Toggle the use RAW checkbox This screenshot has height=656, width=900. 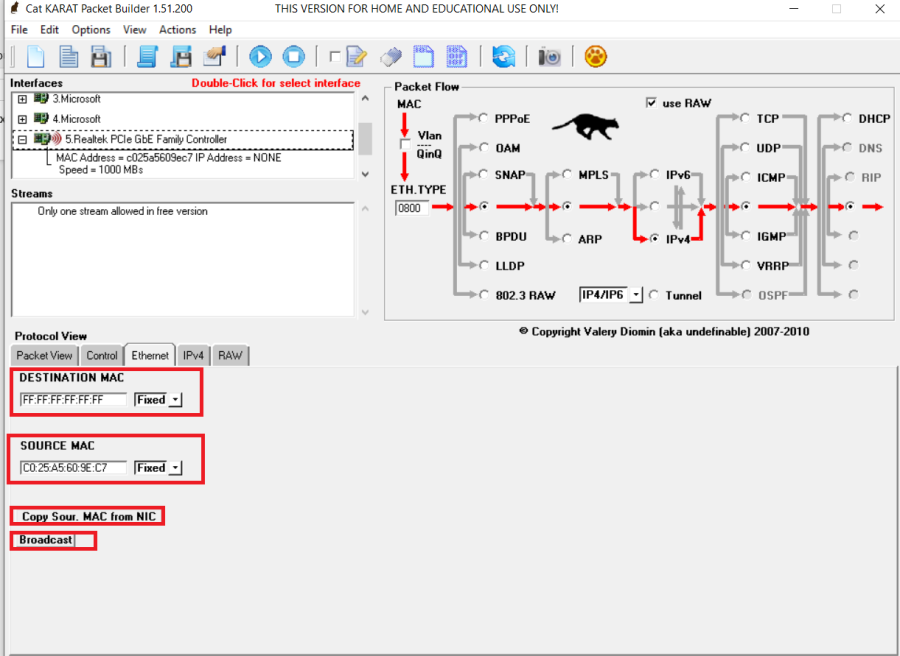click(x=652, y=103)
